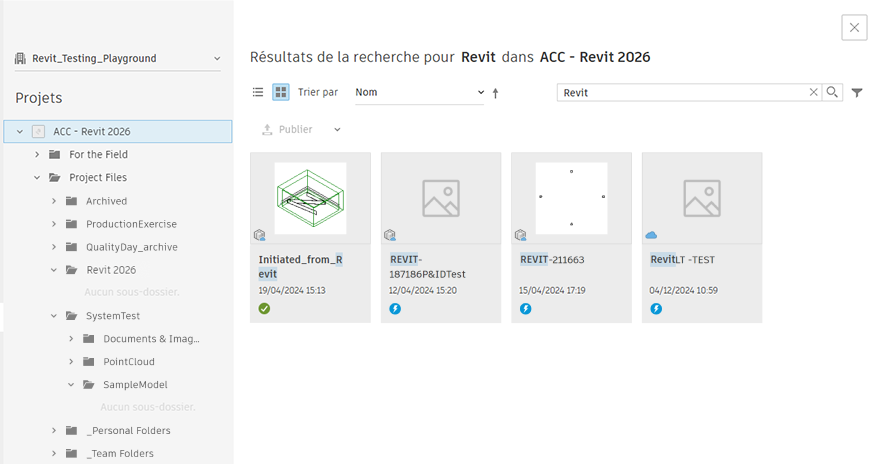
Task: Click the date 19/04/2024 15:13
Action: coord(292,291)
